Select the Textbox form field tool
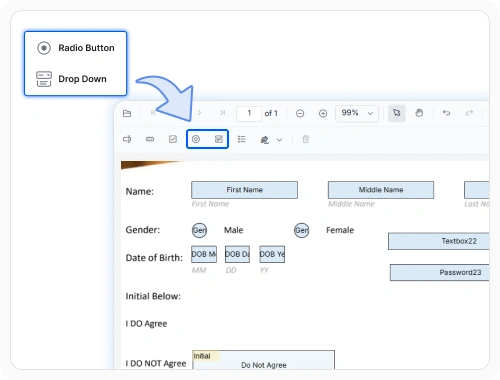 click(127, 139)
